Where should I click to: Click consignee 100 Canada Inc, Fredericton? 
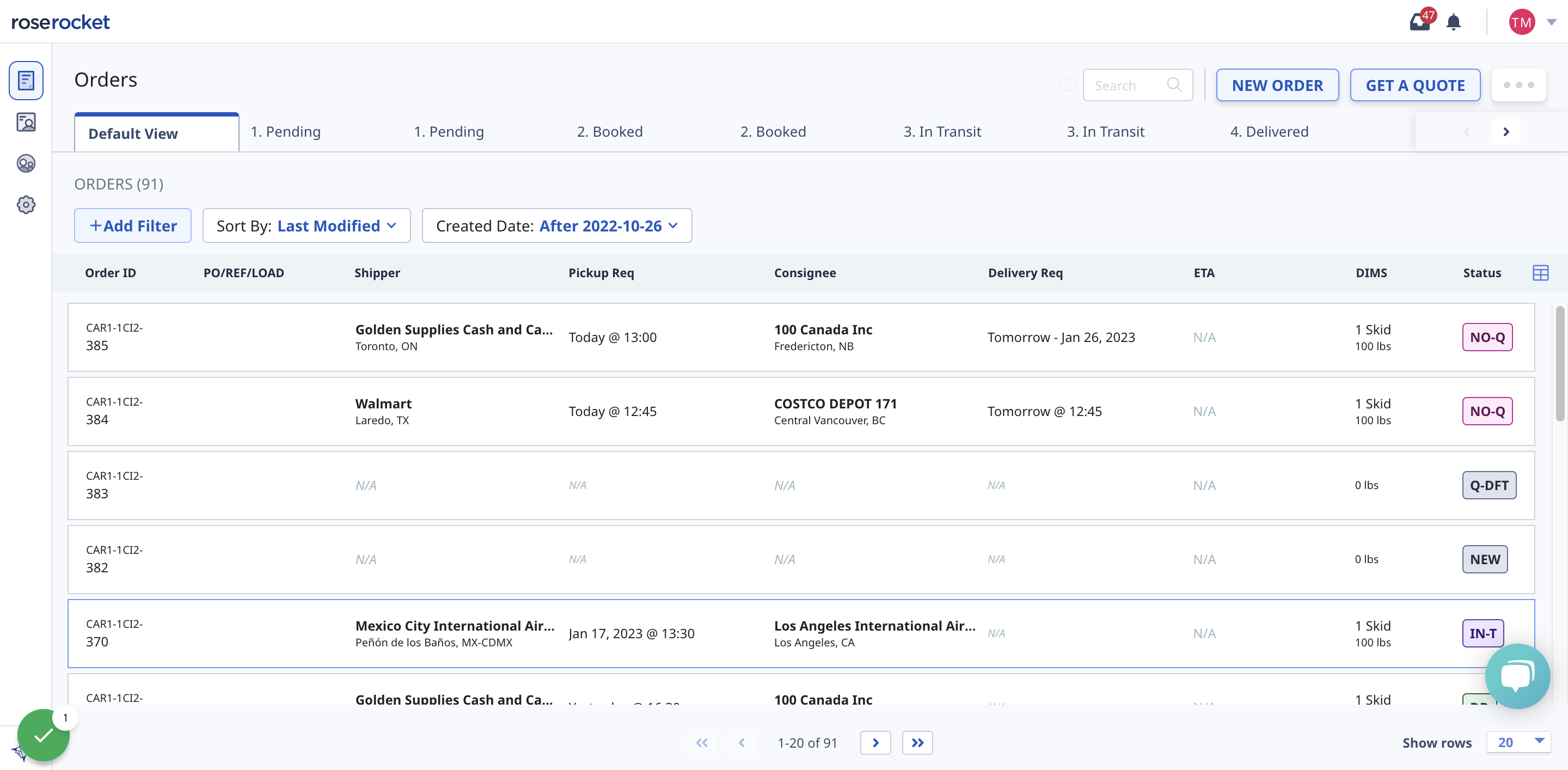click(x=823, y=337)
